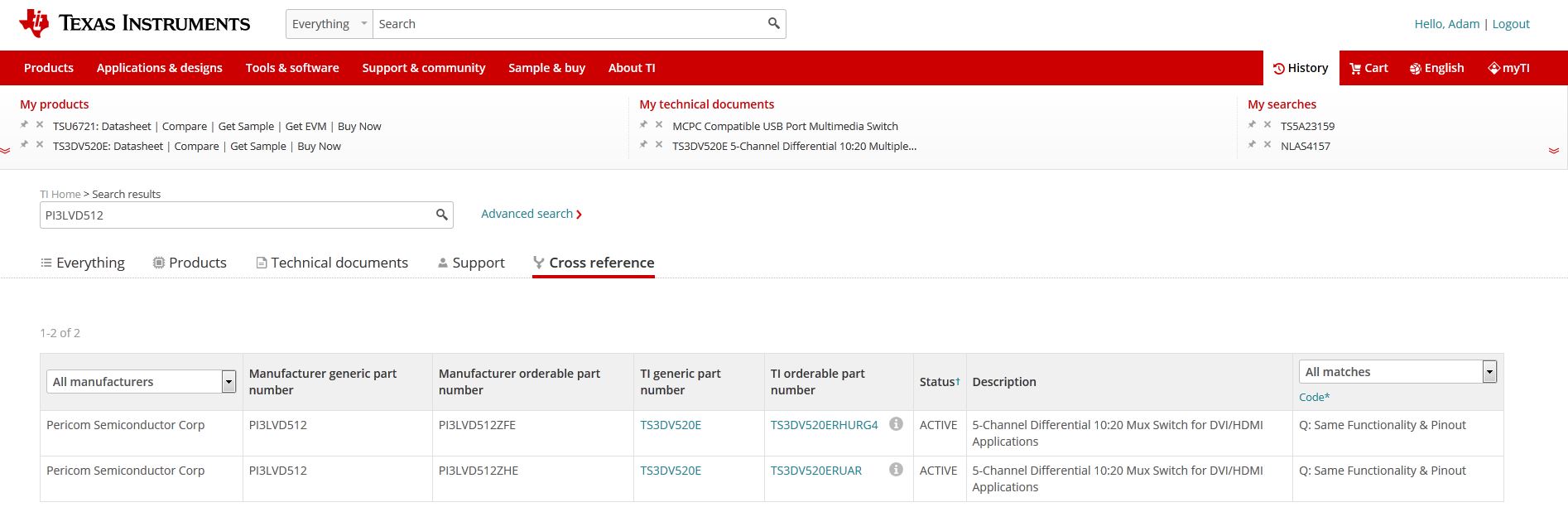The height and width of the screenshot is (512, 1568).
Task: Click the PI3LVD512 search input field
Action: point(236,215)
